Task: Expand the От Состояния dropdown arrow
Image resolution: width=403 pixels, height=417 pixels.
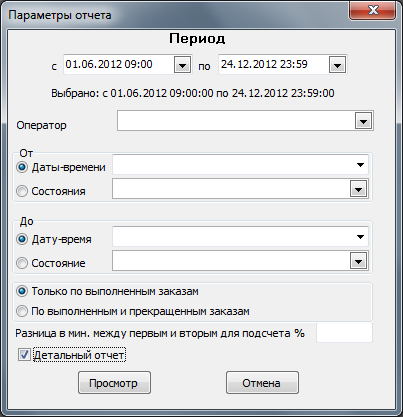Action: tap(358, 189)
